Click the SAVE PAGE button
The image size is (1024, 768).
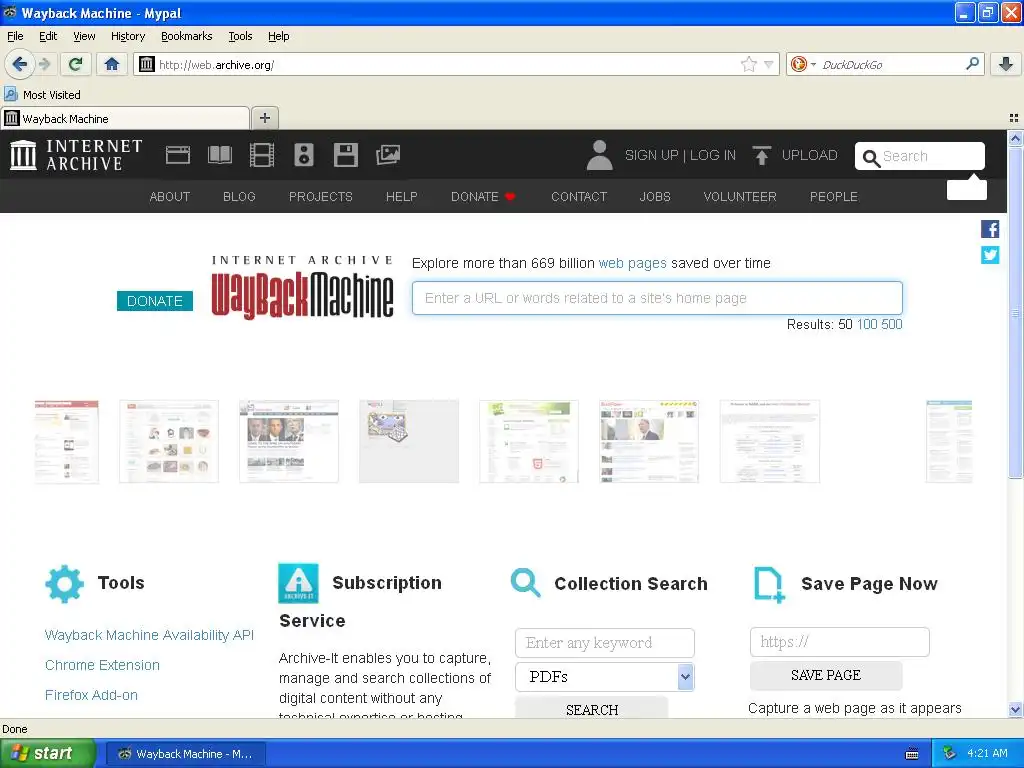point(826,675)
